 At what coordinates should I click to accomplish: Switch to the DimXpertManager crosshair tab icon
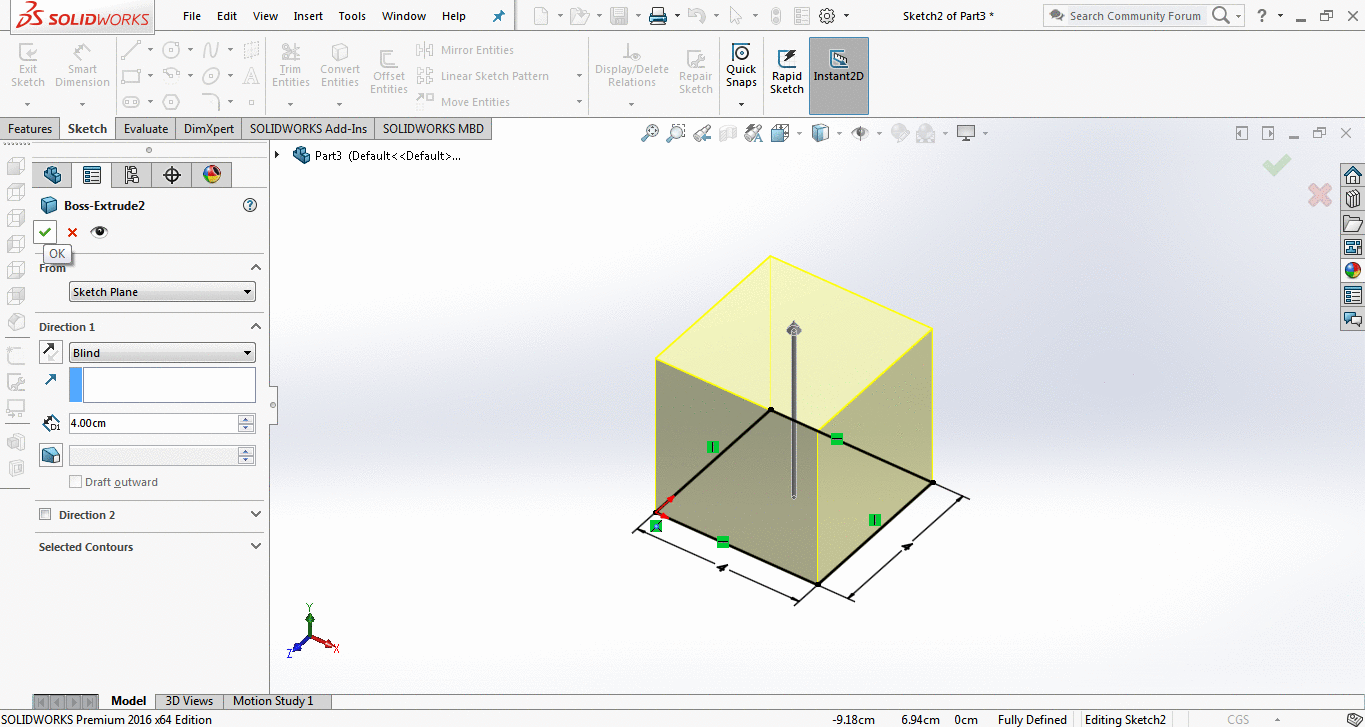click(172, 175)
